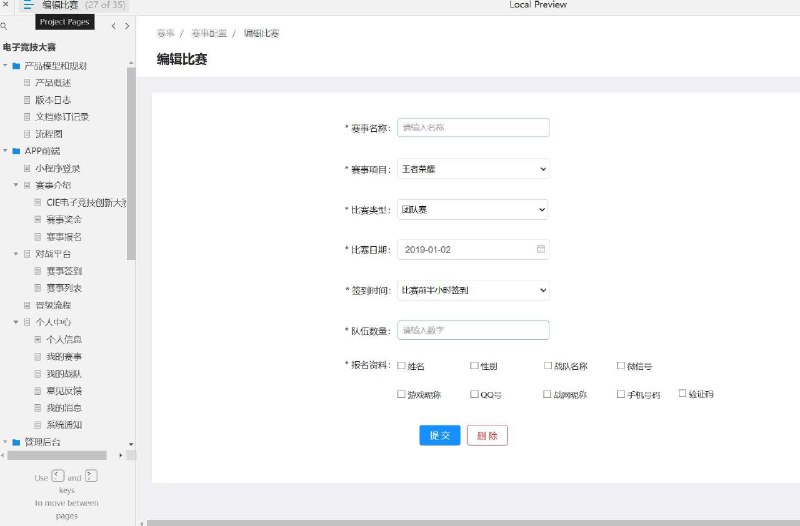800x526 pixels.
Task: Click the 产品模型和规划 folder icon
Action: [16, 66]
